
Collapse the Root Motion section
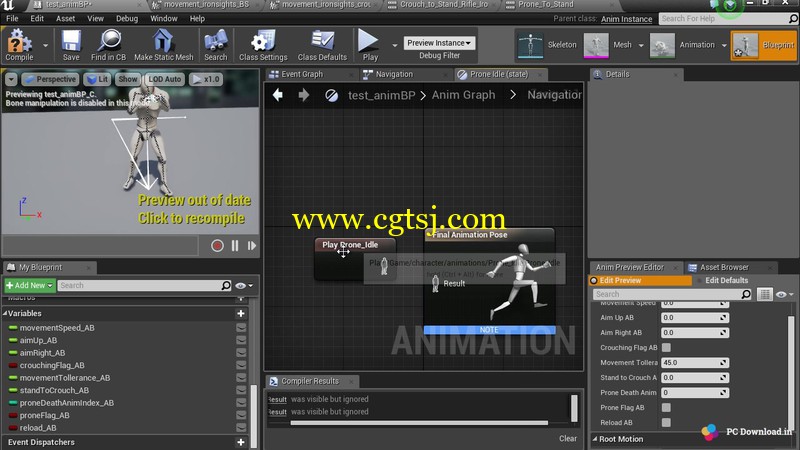[x=595, y=439]
